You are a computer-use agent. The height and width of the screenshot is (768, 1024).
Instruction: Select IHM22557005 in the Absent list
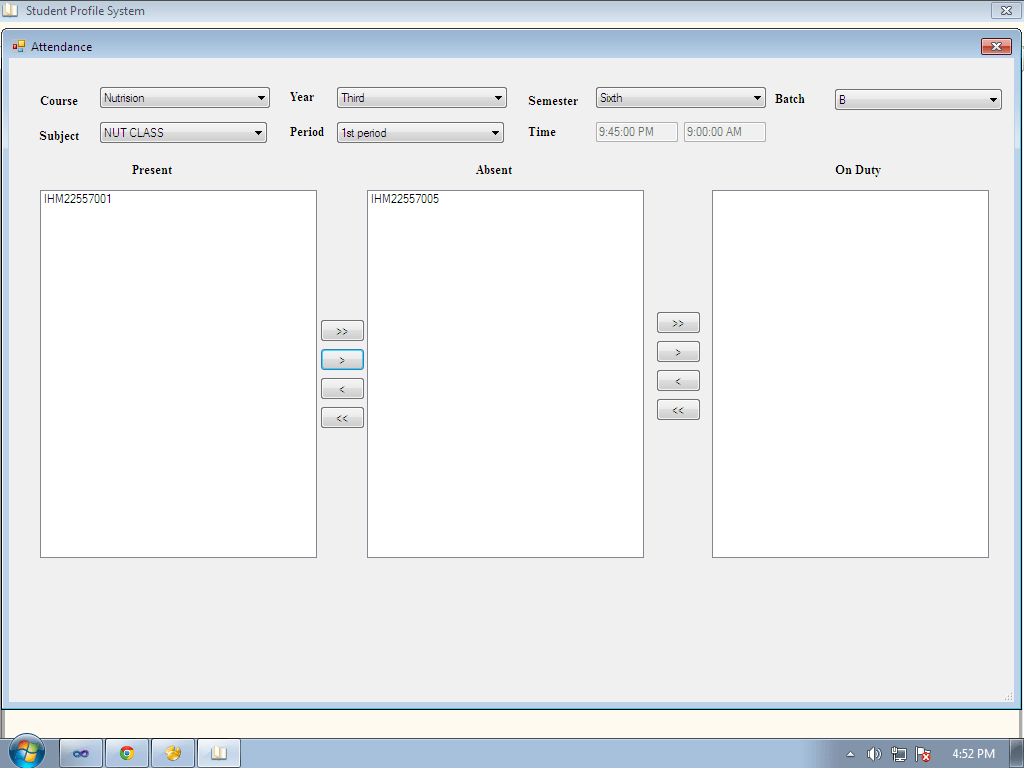point(405,199)
